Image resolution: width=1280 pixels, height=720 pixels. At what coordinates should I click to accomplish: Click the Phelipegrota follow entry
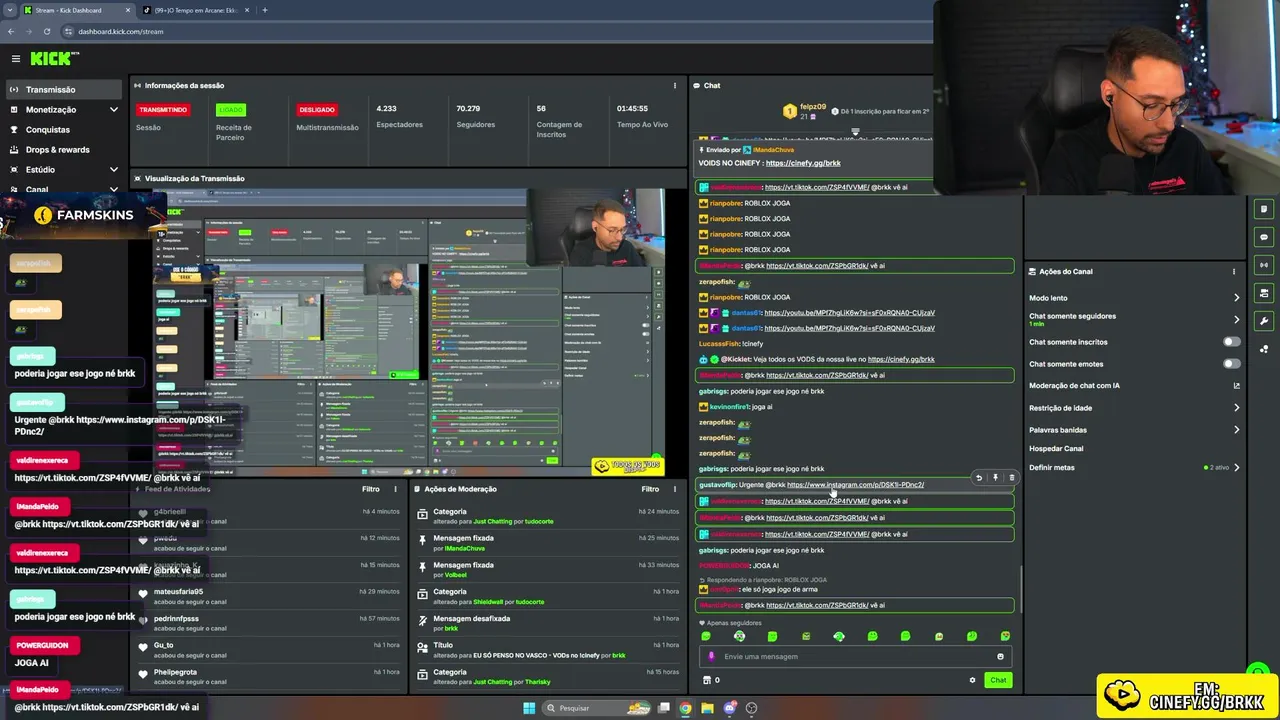tap(270, 676)
